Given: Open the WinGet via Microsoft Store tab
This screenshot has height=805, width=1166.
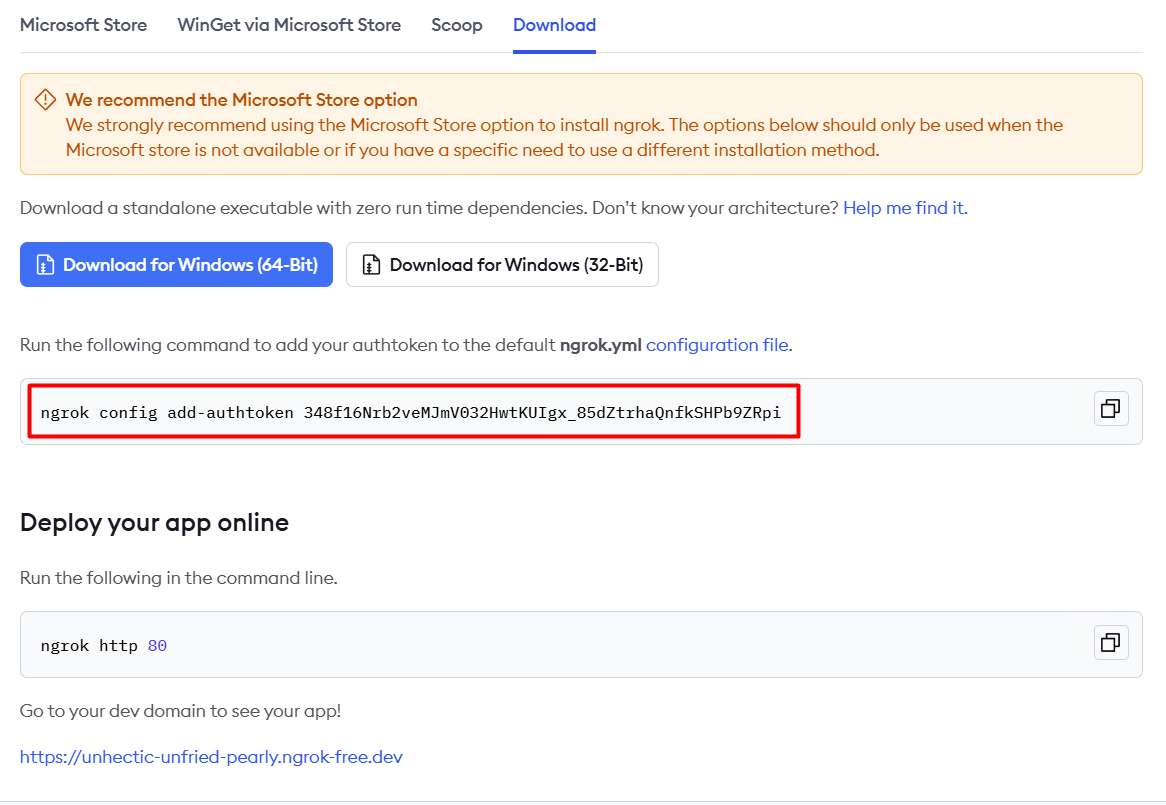Looking at the screenshot, I should point(289,25).
